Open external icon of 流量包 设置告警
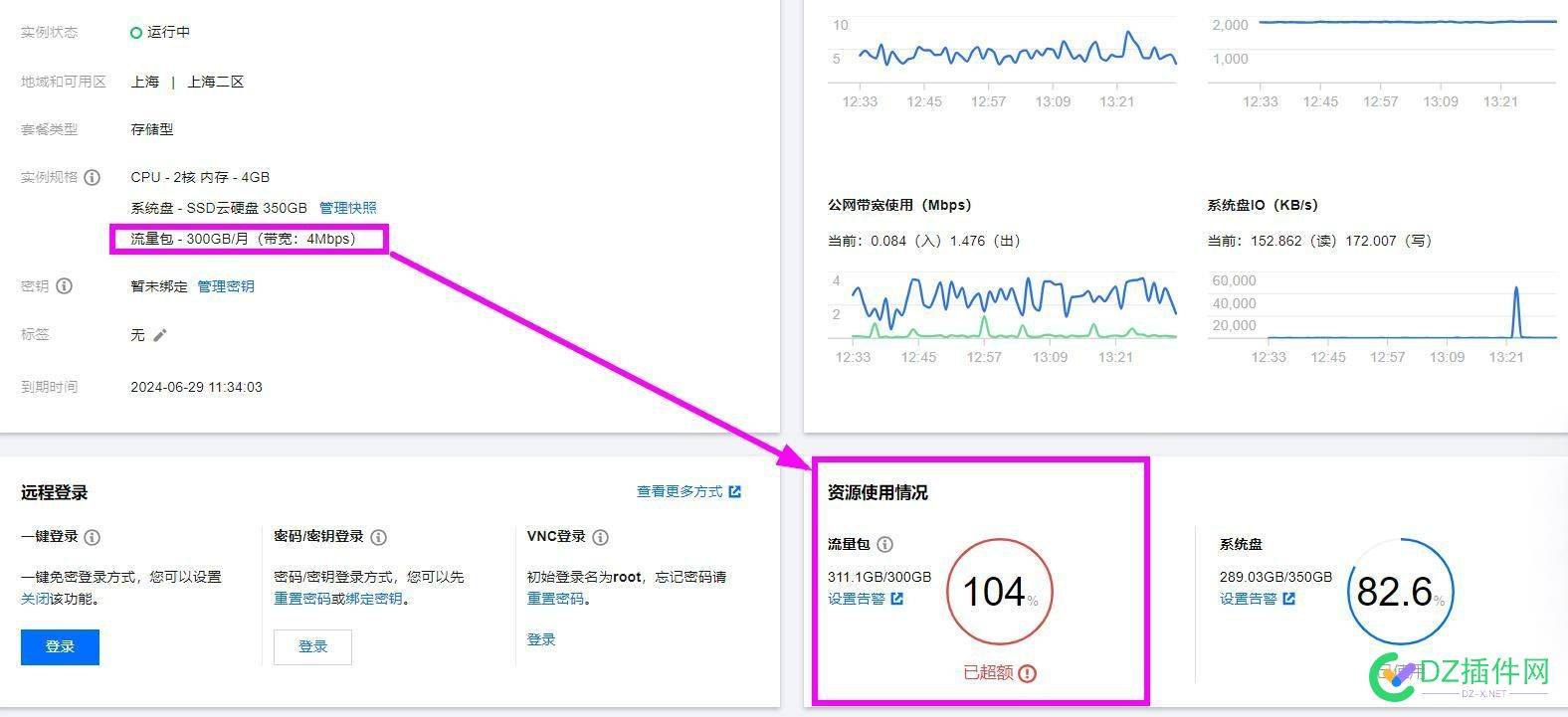 click(896, 599)
